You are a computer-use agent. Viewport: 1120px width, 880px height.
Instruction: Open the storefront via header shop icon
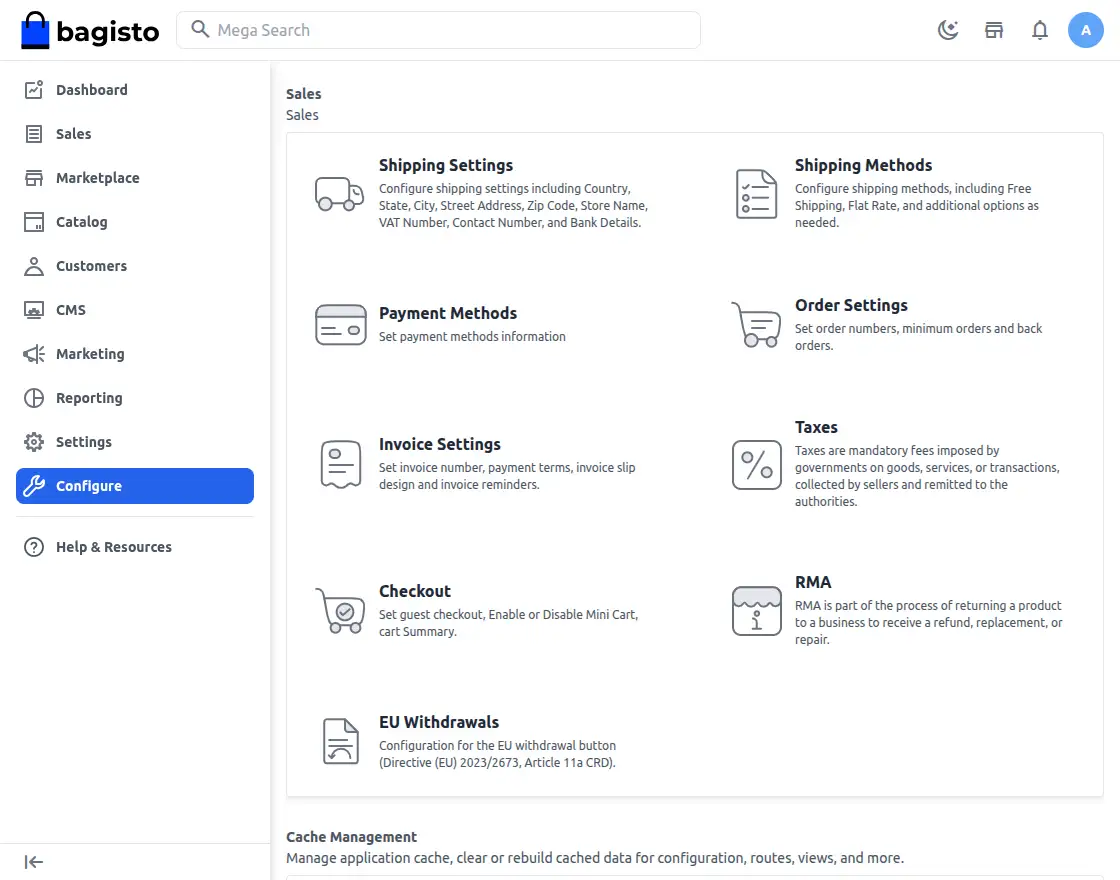click(x=994, y=30)
